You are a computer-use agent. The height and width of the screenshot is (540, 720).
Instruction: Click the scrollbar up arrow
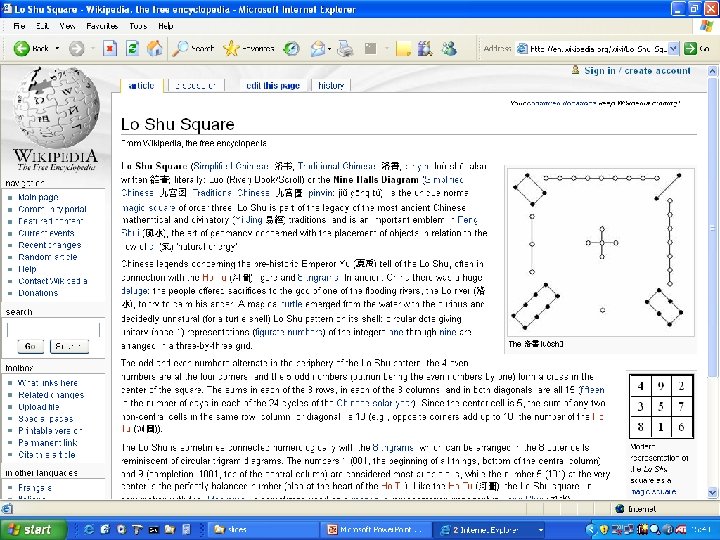712,71
